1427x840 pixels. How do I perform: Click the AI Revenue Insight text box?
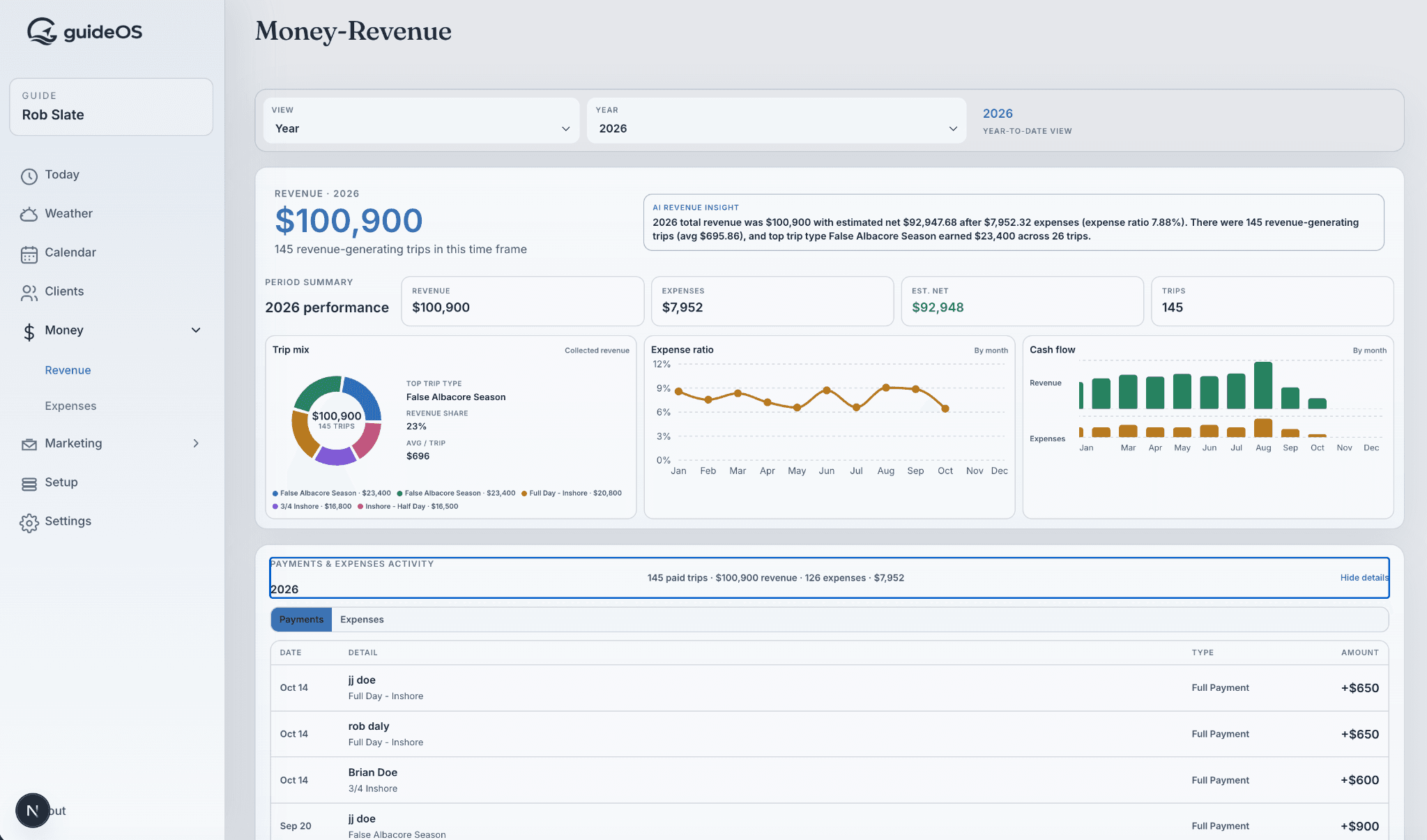coord(1014,222)
